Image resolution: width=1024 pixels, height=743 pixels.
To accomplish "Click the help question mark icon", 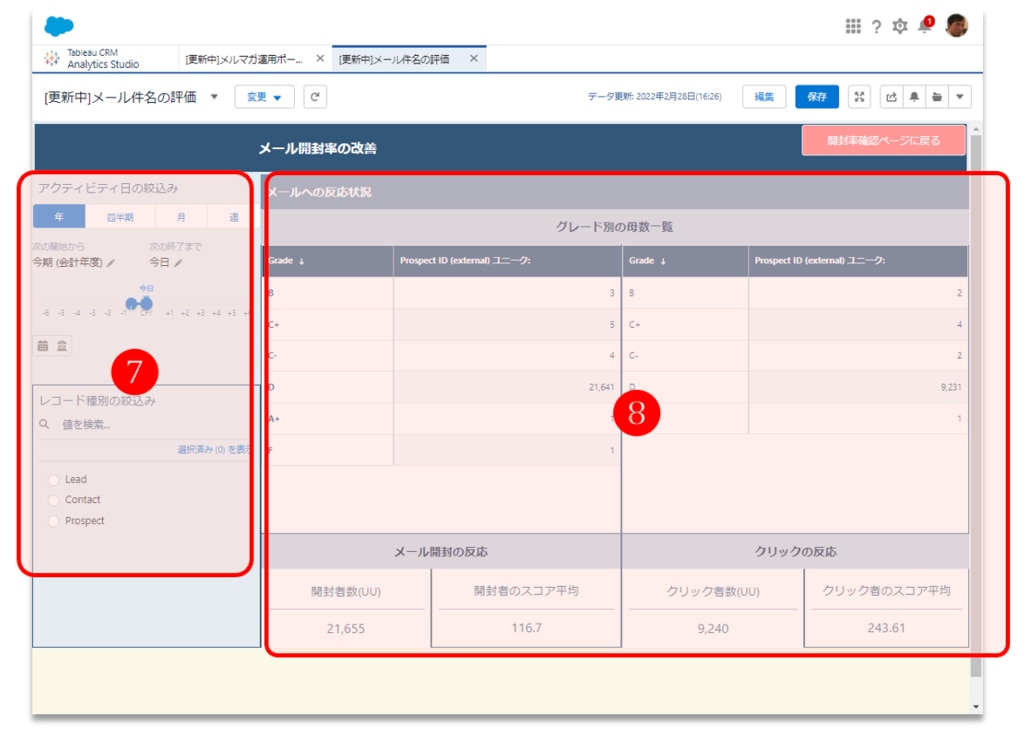I will (876, 26).
